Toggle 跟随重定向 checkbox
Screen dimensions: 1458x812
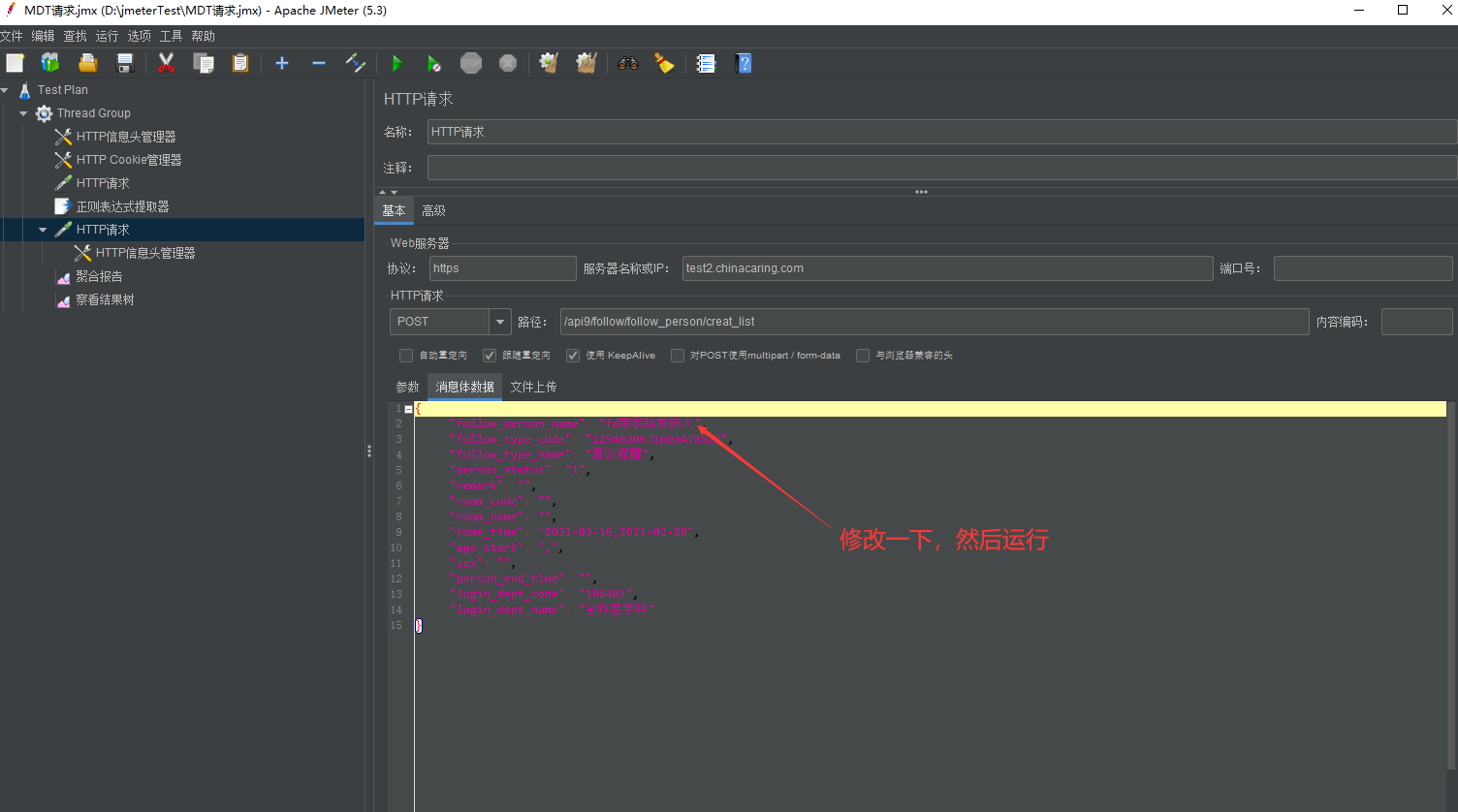490,356
